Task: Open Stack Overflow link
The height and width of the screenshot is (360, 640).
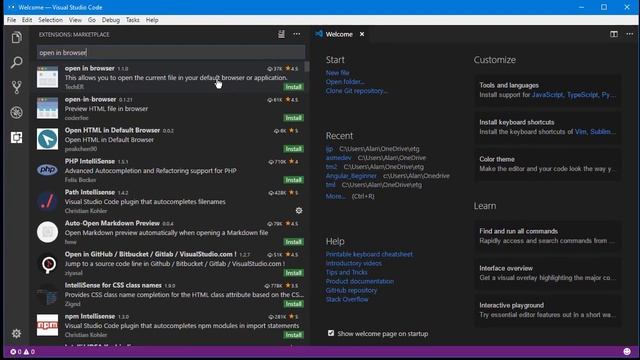Action: click(347, 299)
